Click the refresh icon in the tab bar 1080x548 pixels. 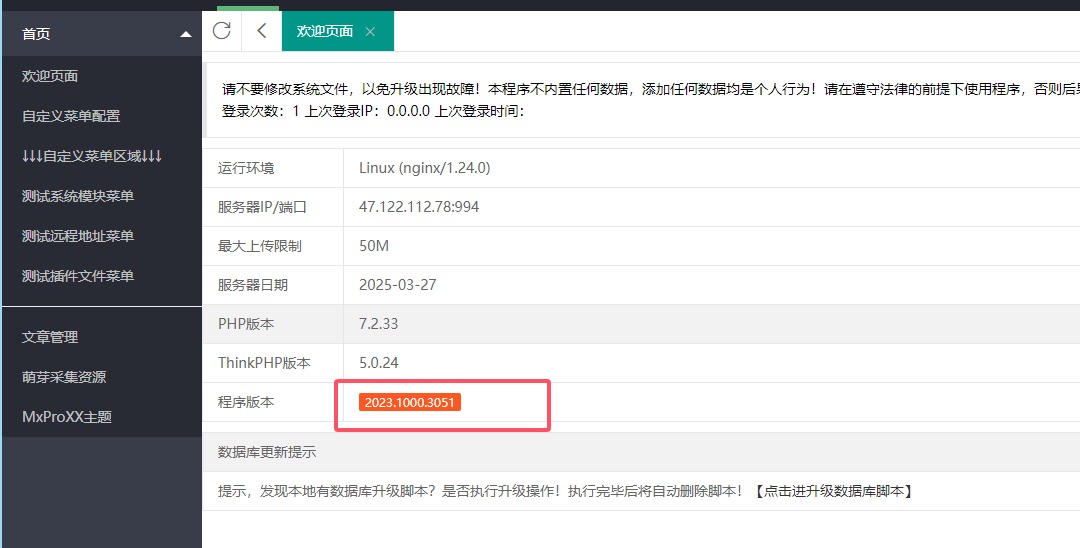click(x=222, y=31)
